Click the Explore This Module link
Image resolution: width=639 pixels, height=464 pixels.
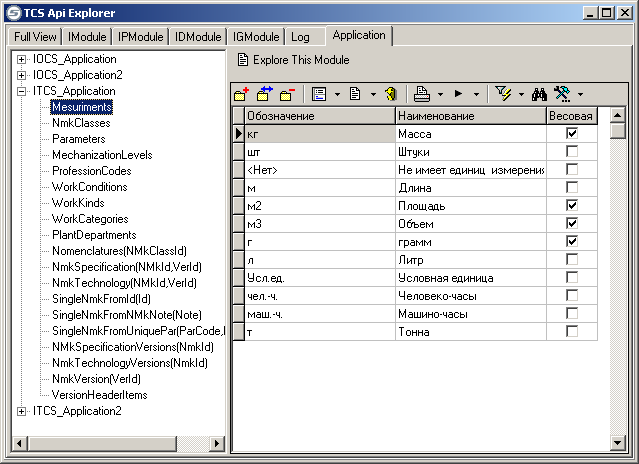301,60
